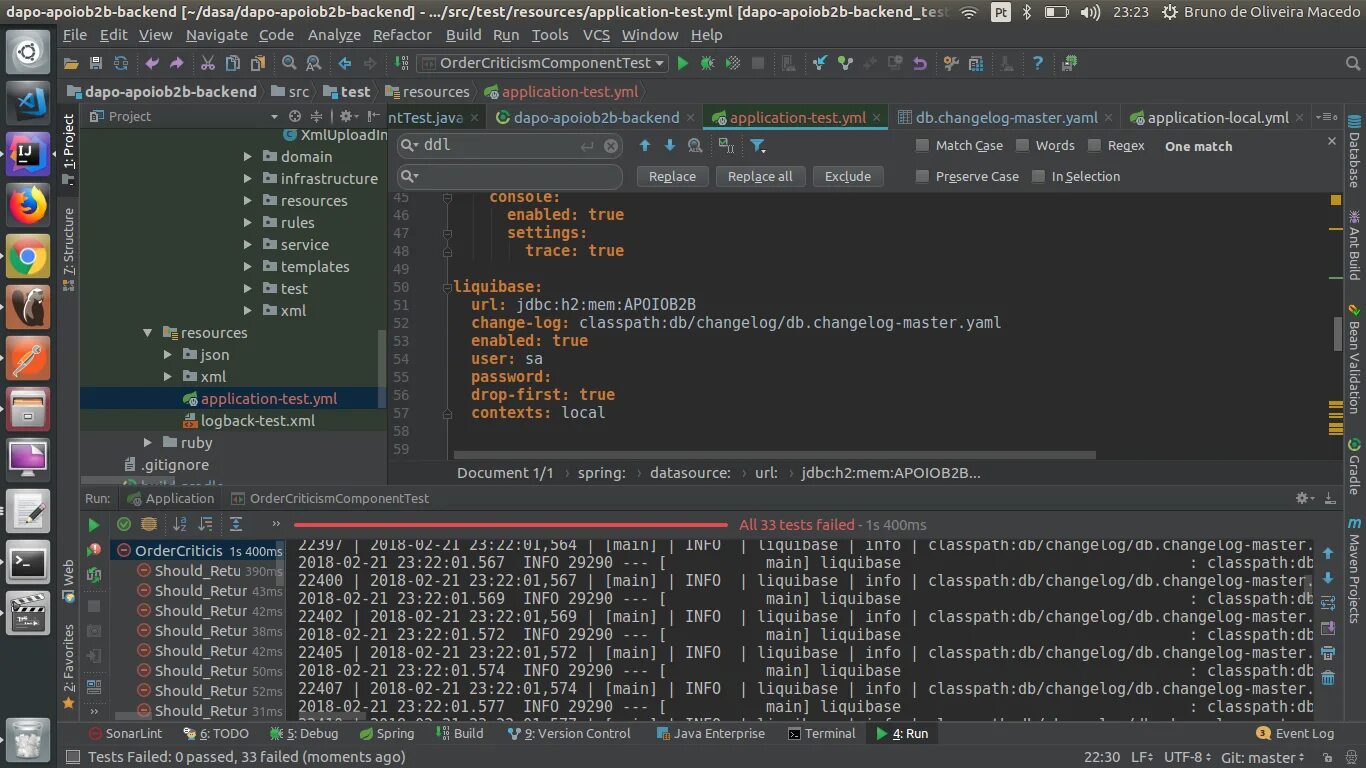Sort tests alphabetically in the Run toolbar
This screenshot has width=1366, height=768.
click(x=180, y=524)
